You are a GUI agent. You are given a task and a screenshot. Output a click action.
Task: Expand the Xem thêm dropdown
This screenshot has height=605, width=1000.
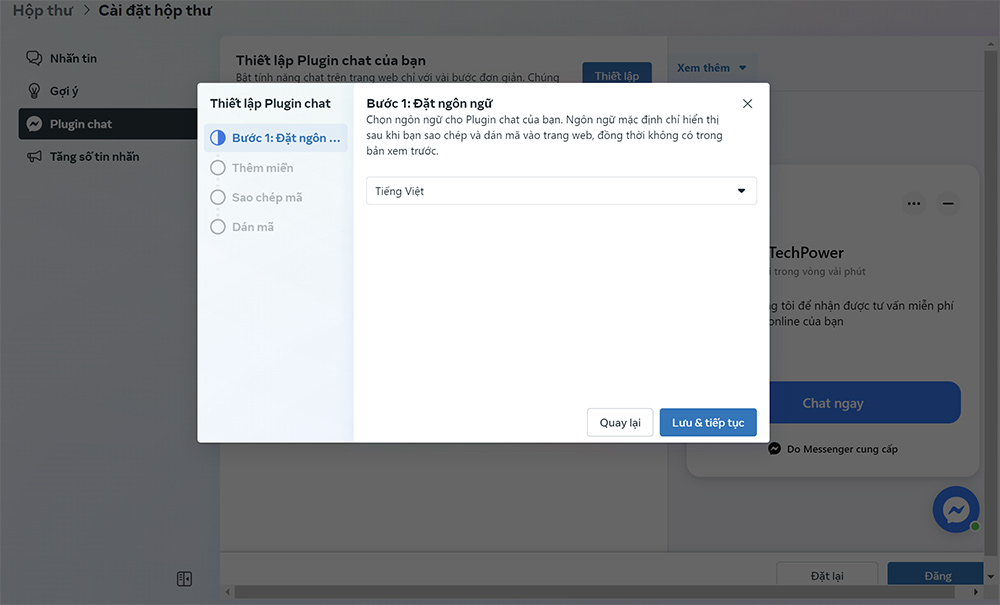pos(711,68)
